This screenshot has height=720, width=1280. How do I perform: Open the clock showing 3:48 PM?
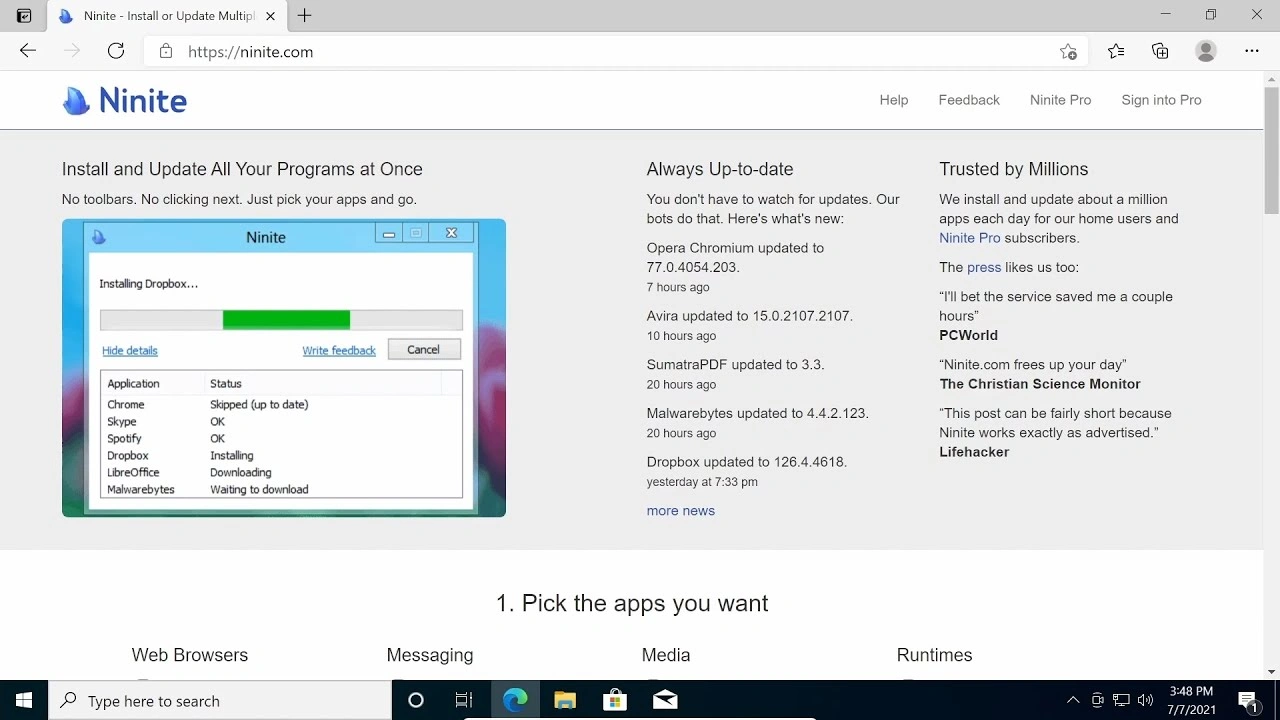1191,700
